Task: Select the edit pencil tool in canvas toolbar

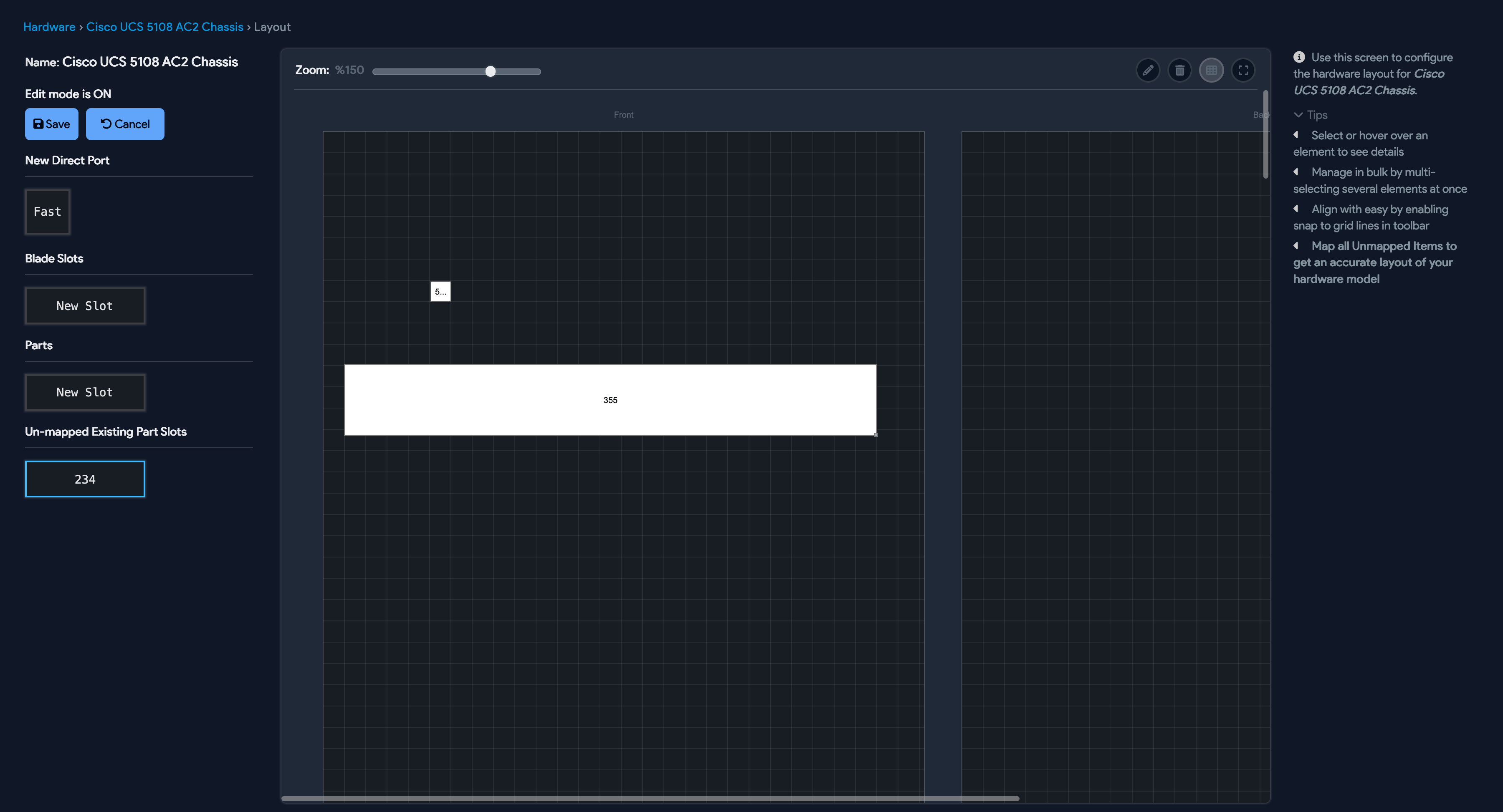Action: pos(1148,70)
